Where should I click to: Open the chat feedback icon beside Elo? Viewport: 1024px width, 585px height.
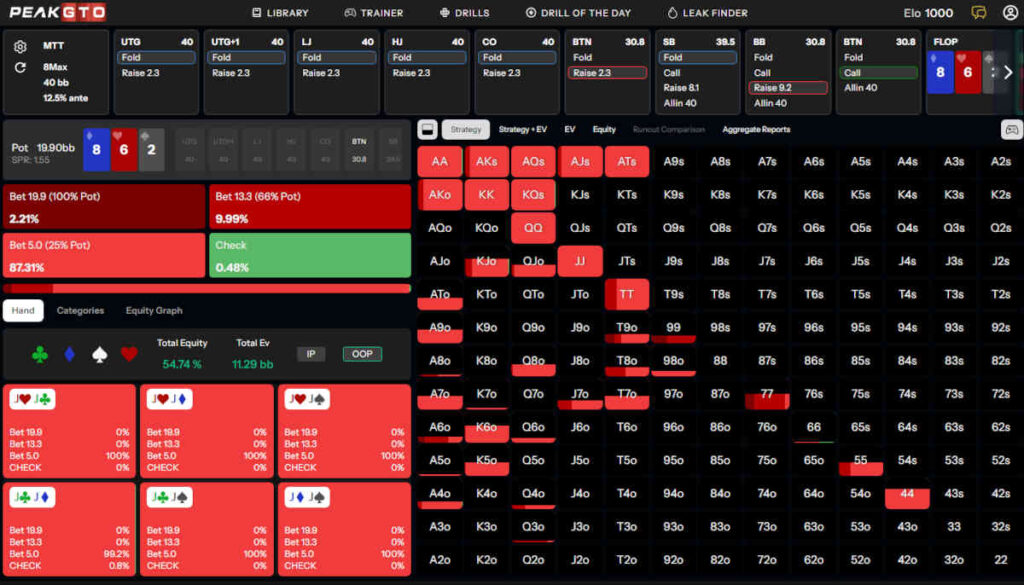point(978,13)
